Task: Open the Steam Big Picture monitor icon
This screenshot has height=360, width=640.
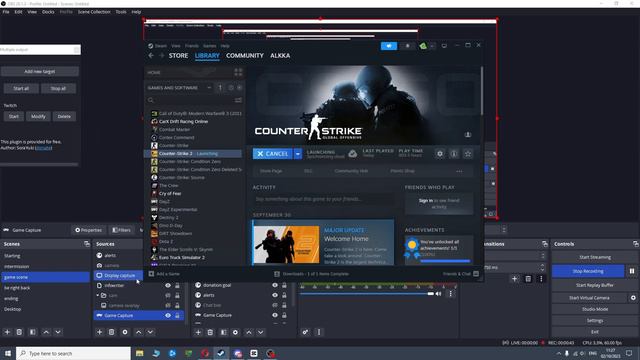Action: coord(444,46)
